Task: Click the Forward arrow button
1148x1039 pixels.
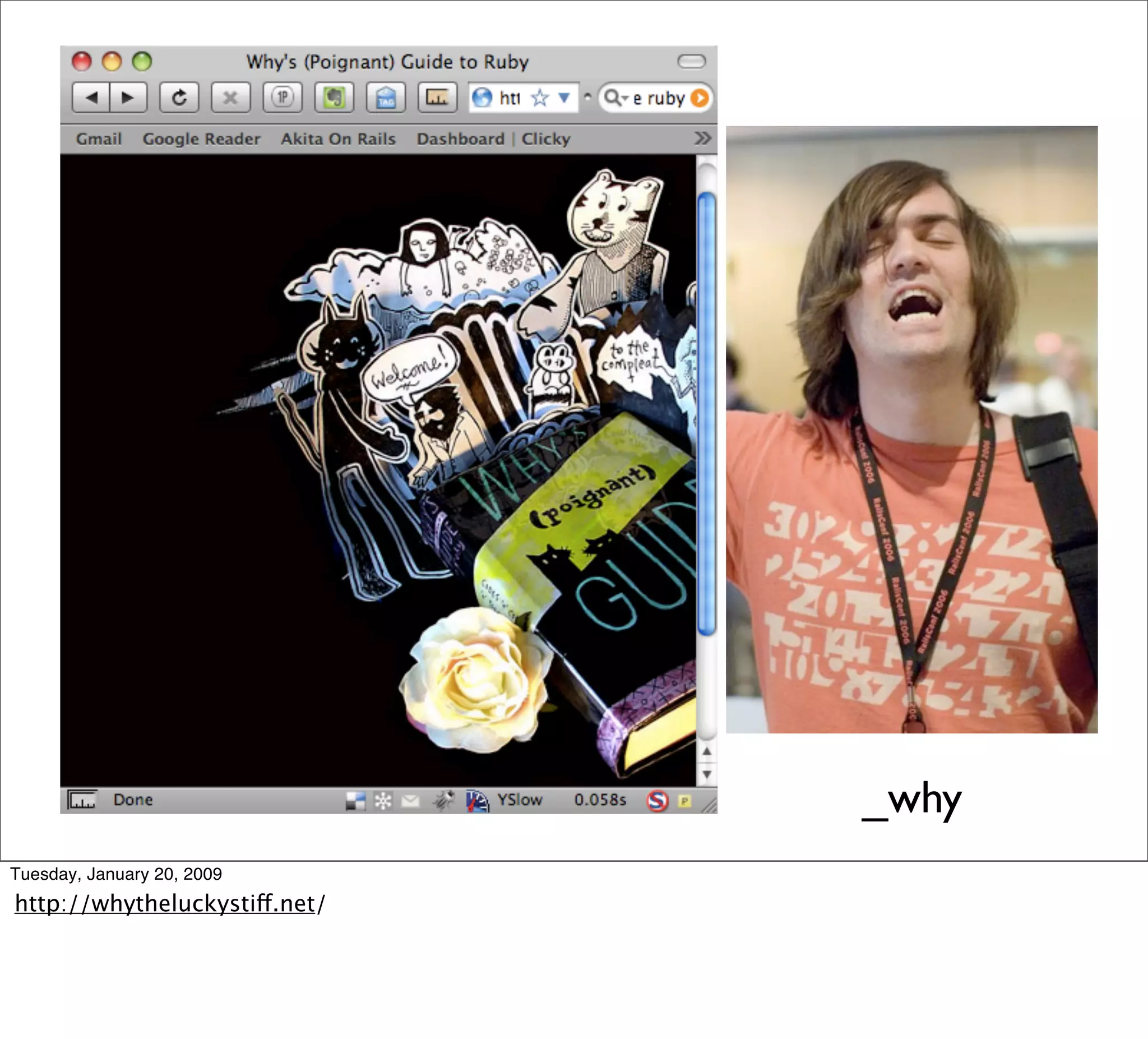Action: coord(128,98)
